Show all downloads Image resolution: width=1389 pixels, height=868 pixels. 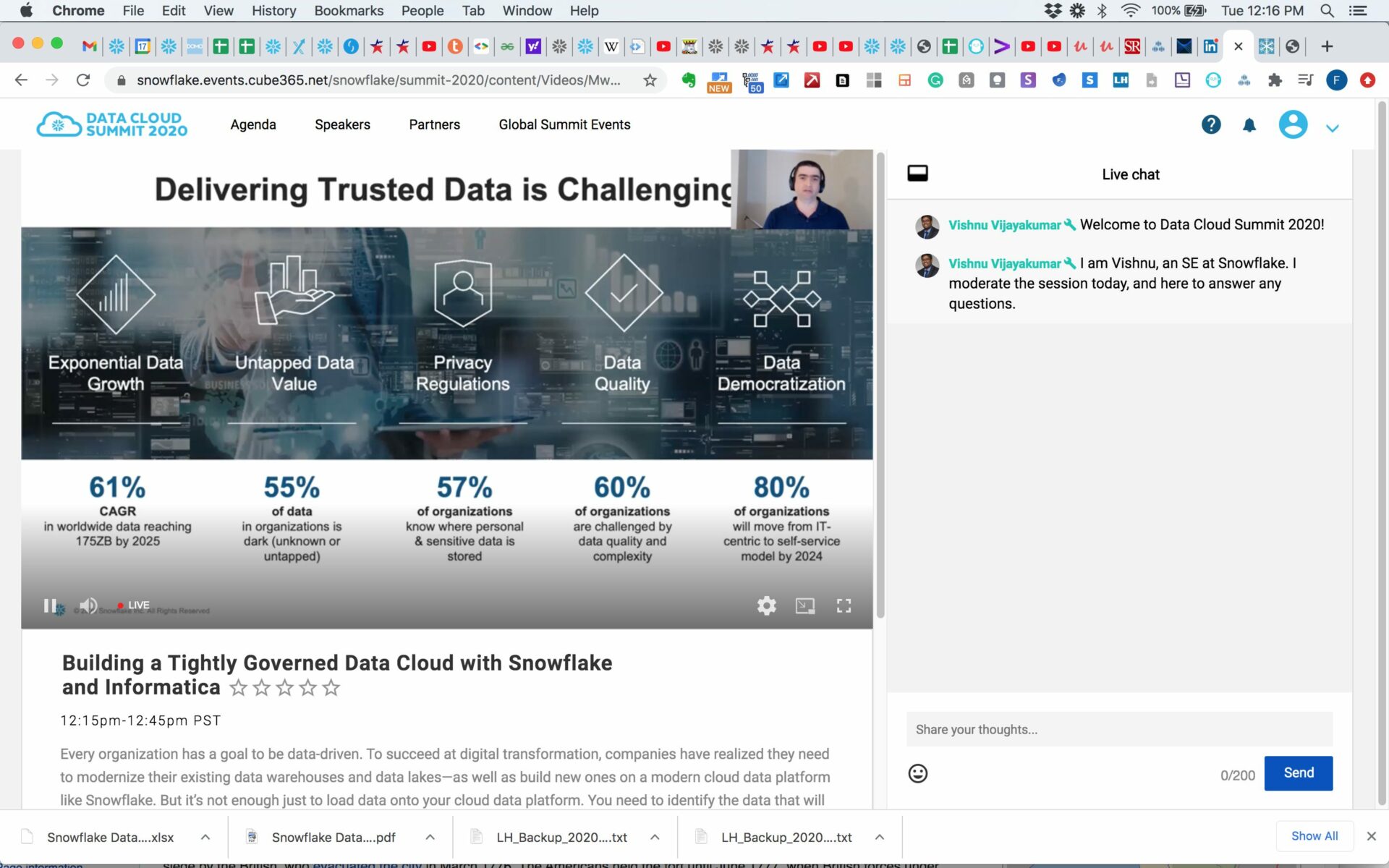click(1314, 836)
